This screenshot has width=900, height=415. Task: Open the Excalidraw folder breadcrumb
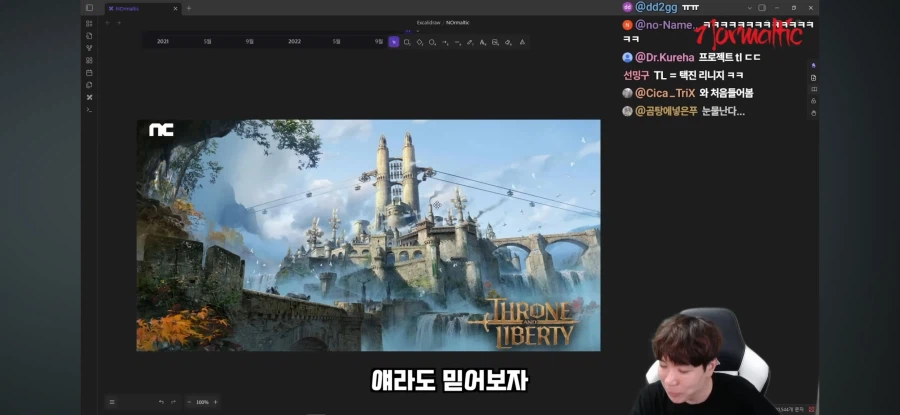(x=429, y=23)
